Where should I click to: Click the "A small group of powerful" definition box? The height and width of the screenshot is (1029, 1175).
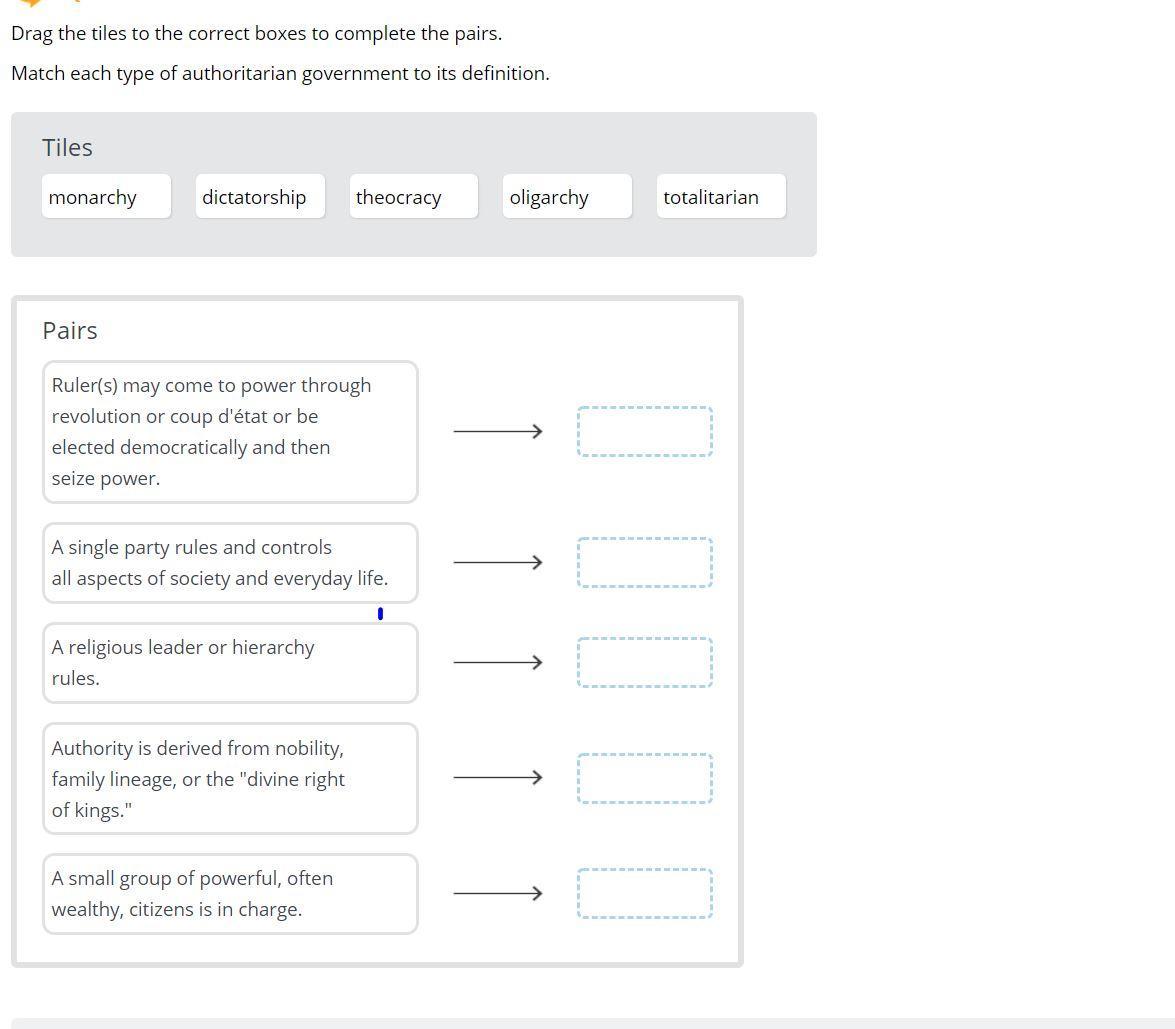230,894
